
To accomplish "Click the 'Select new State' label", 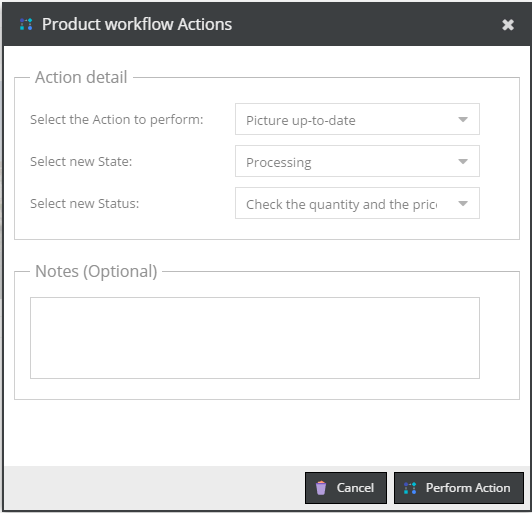I will pos(81,162).
